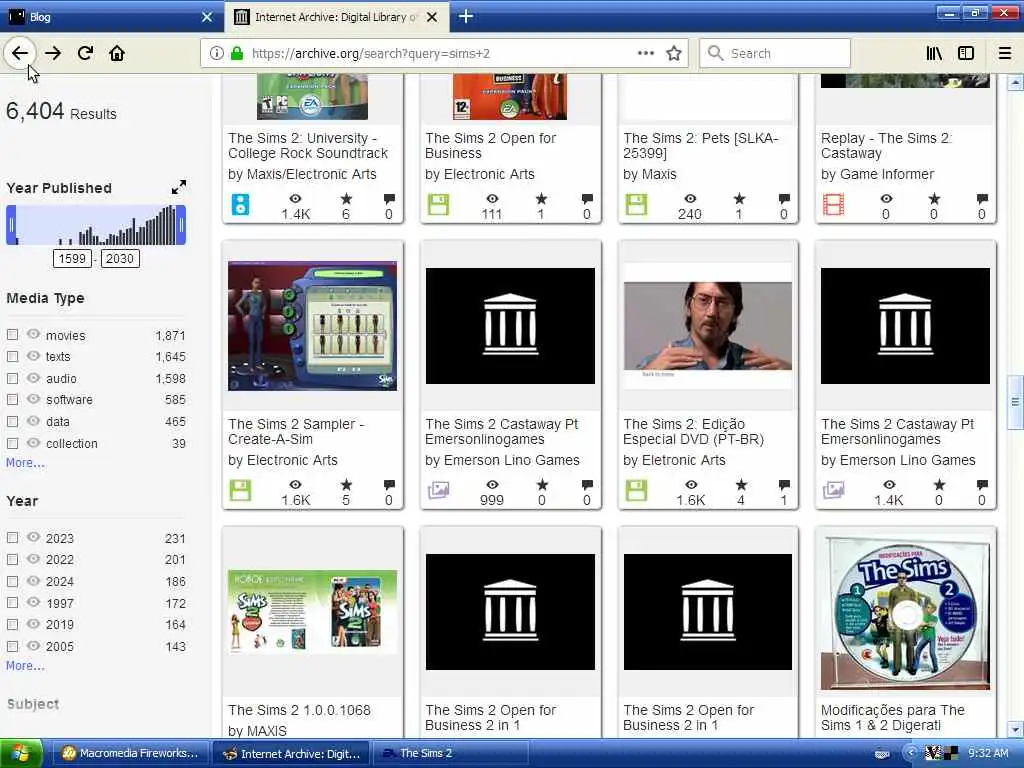Check the collection media type checkbox

point(12,443)
